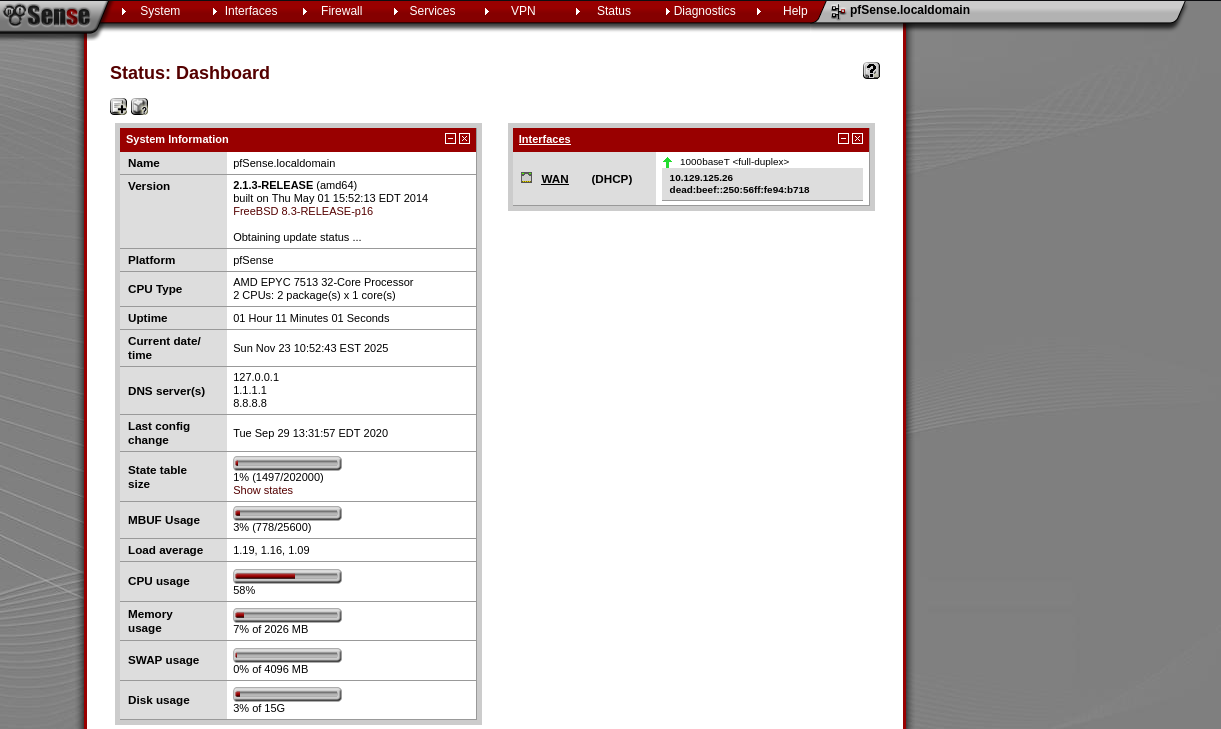The image size is (1221, 729).
Task: Open the dashboard help question mark icon
Action: pyautogui.click(x=871, y=71)
